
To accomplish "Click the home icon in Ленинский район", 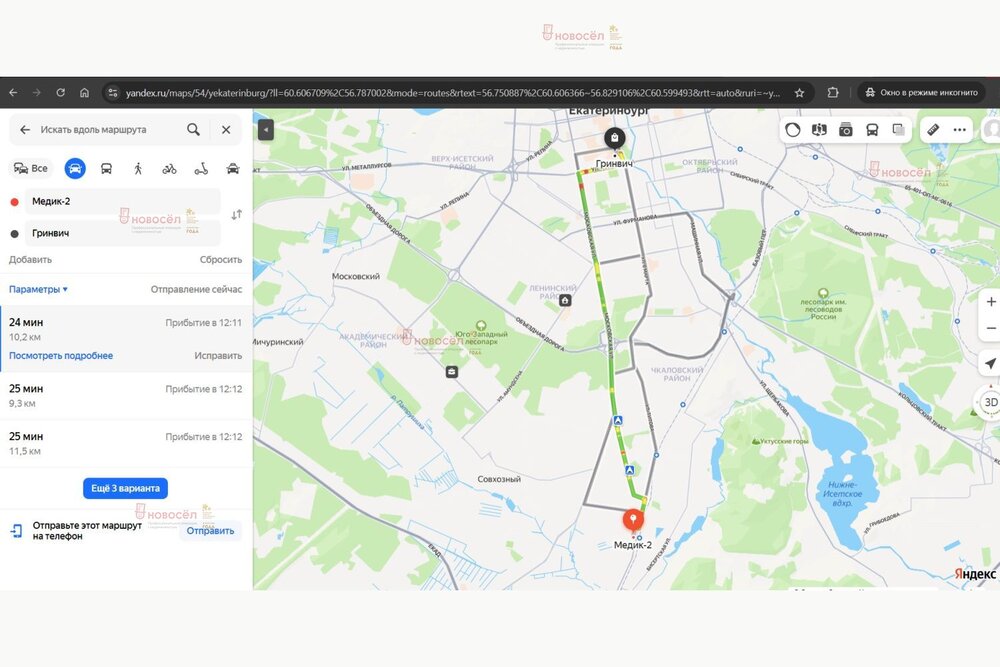I will 565,300.
